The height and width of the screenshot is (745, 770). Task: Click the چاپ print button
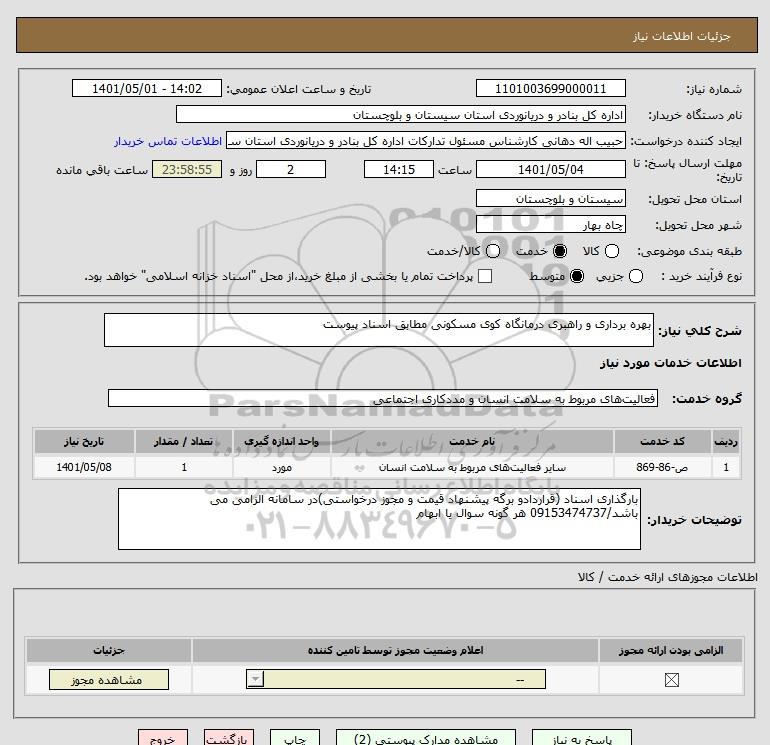coord(295,738)
